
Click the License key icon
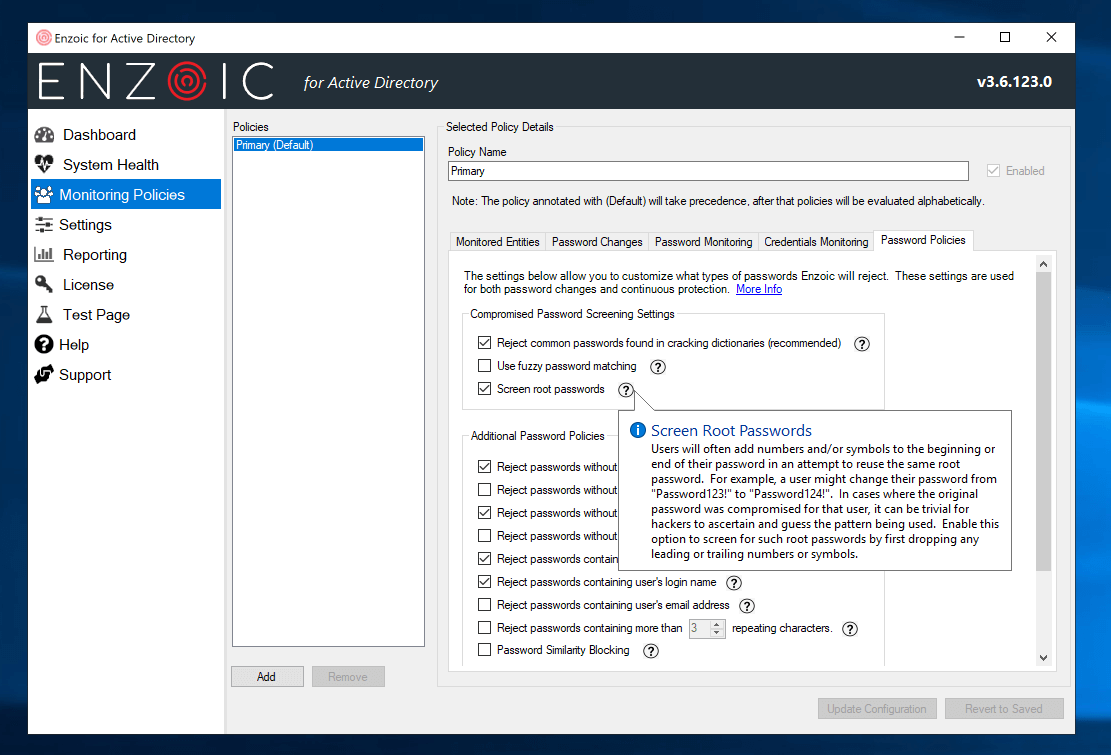pos(44,285)
